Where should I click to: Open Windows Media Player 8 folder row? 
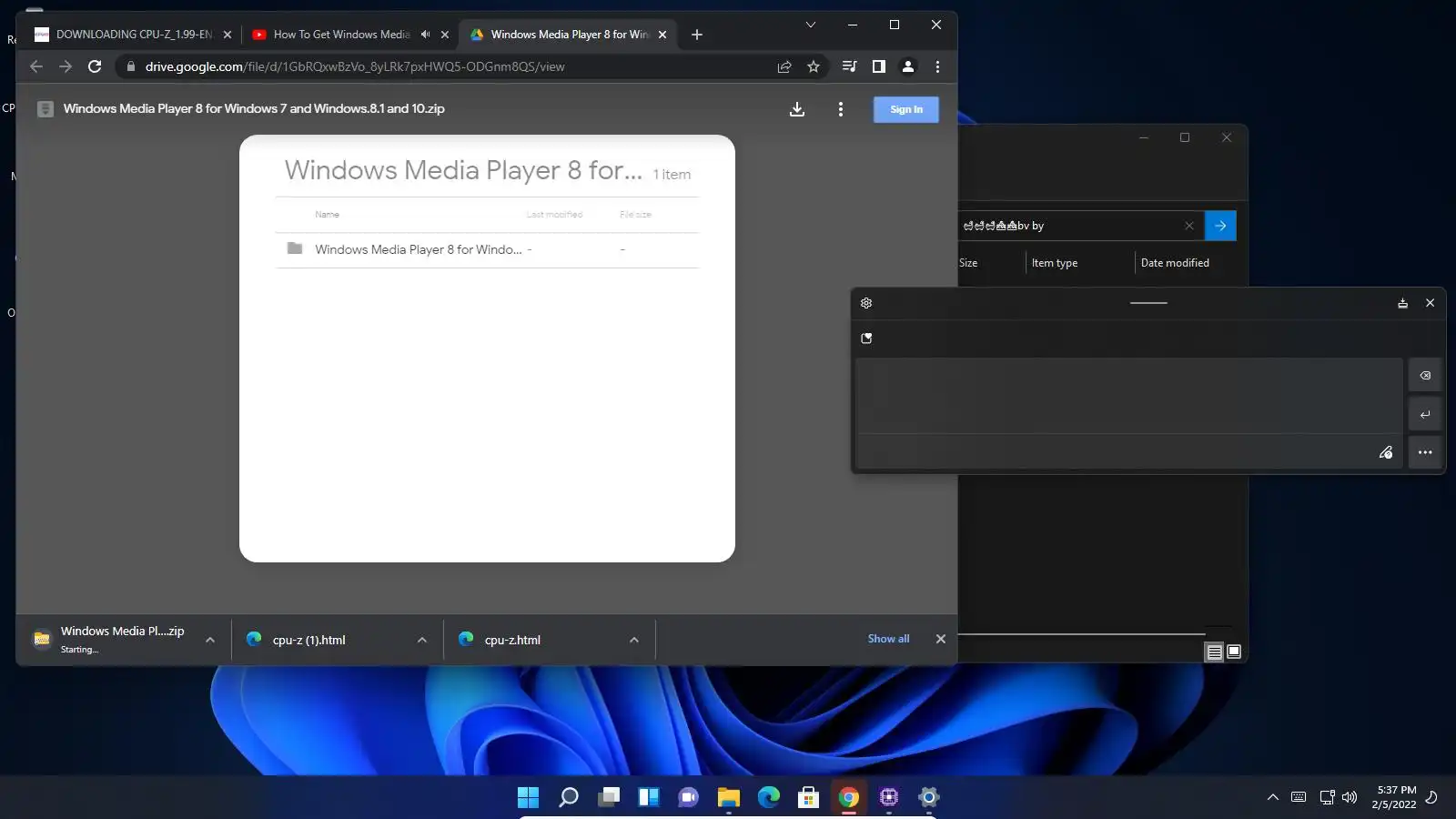pyautogui.click(x=487, y=249)
